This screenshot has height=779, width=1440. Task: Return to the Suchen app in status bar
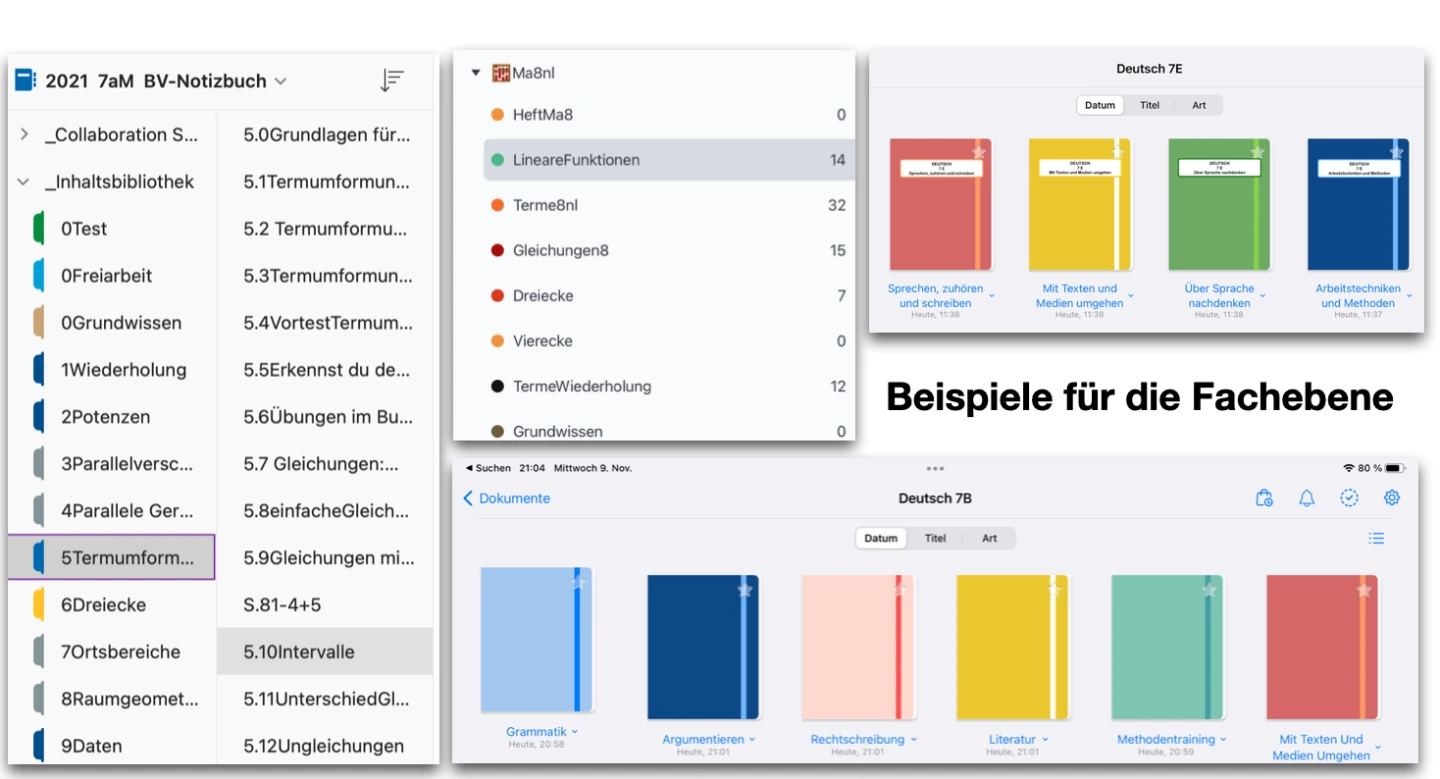pos(488,468)
